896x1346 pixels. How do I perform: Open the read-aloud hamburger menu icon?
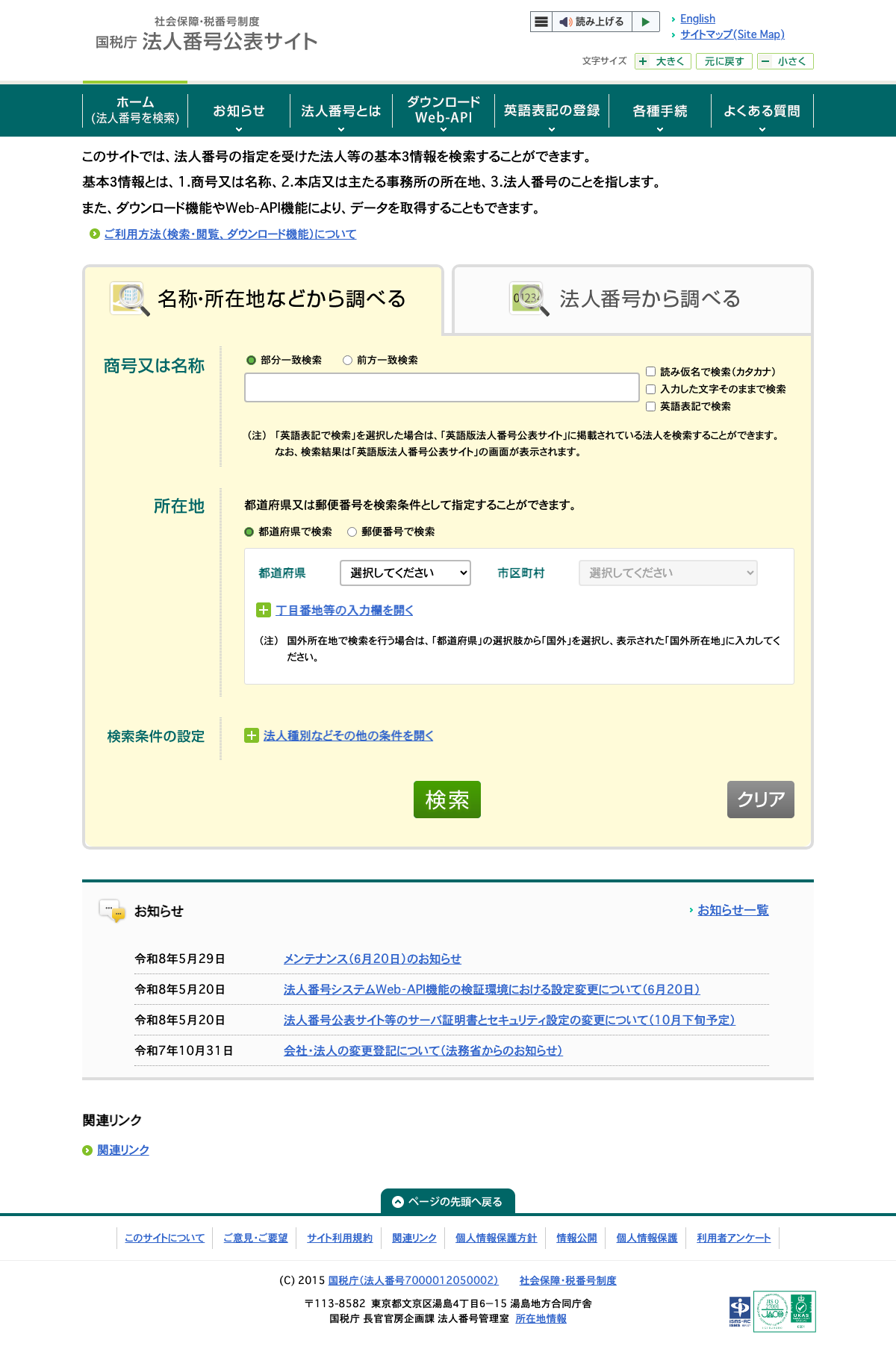coord(541,22)
